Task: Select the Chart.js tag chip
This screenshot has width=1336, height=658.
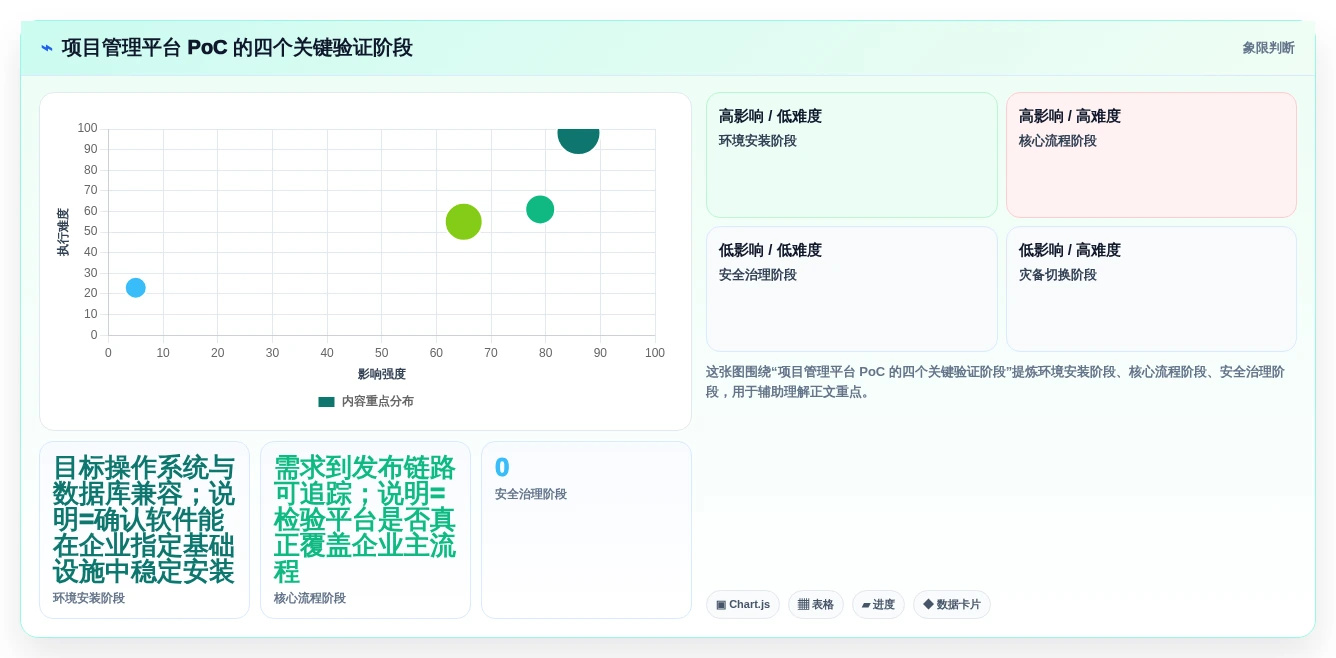Action: pyautogui.click(x=743, y=604)
